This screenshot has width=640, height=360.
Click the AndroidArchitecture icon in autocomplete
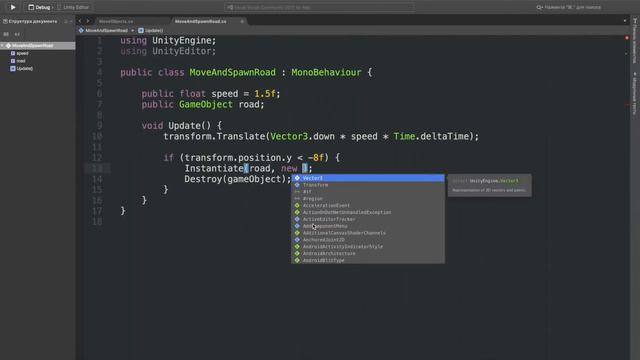tap(297, 253)
